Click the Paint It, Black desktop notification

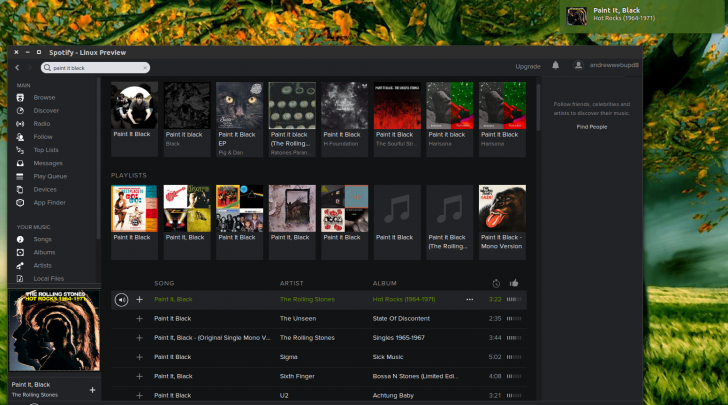point(643,16)
